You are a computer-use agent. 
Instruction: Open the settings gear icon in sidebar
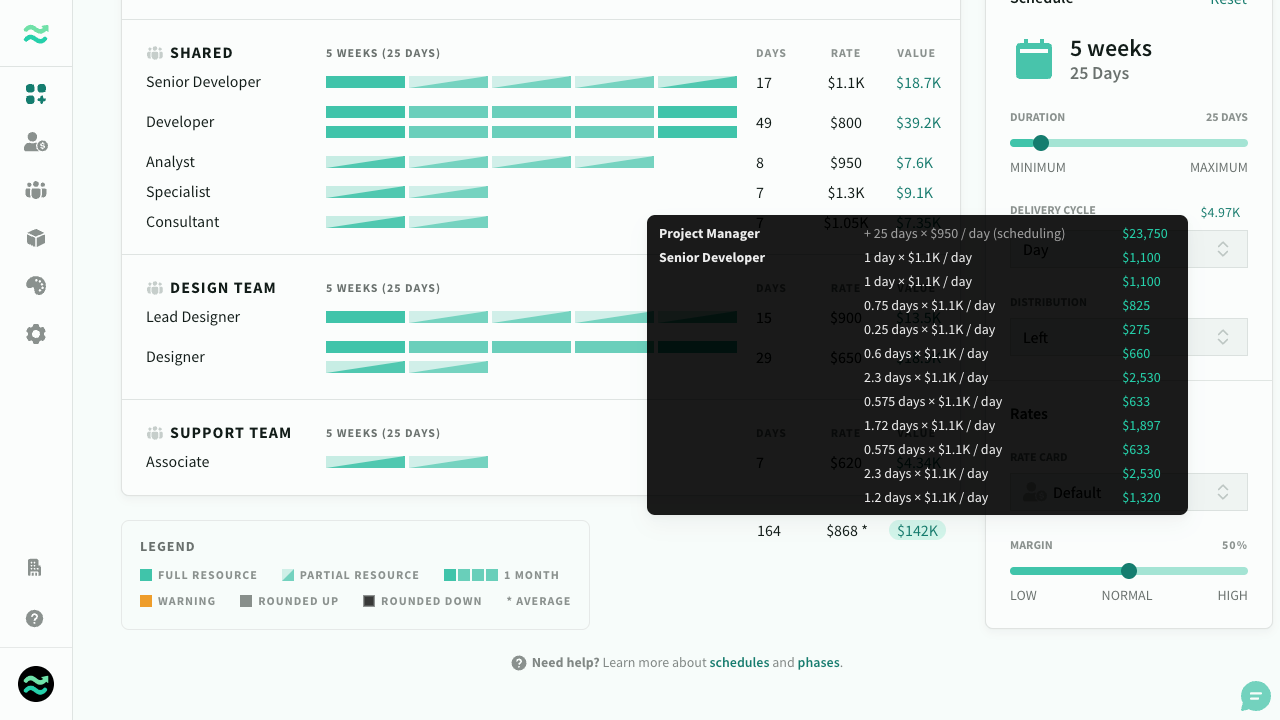(x=36, y=334)
